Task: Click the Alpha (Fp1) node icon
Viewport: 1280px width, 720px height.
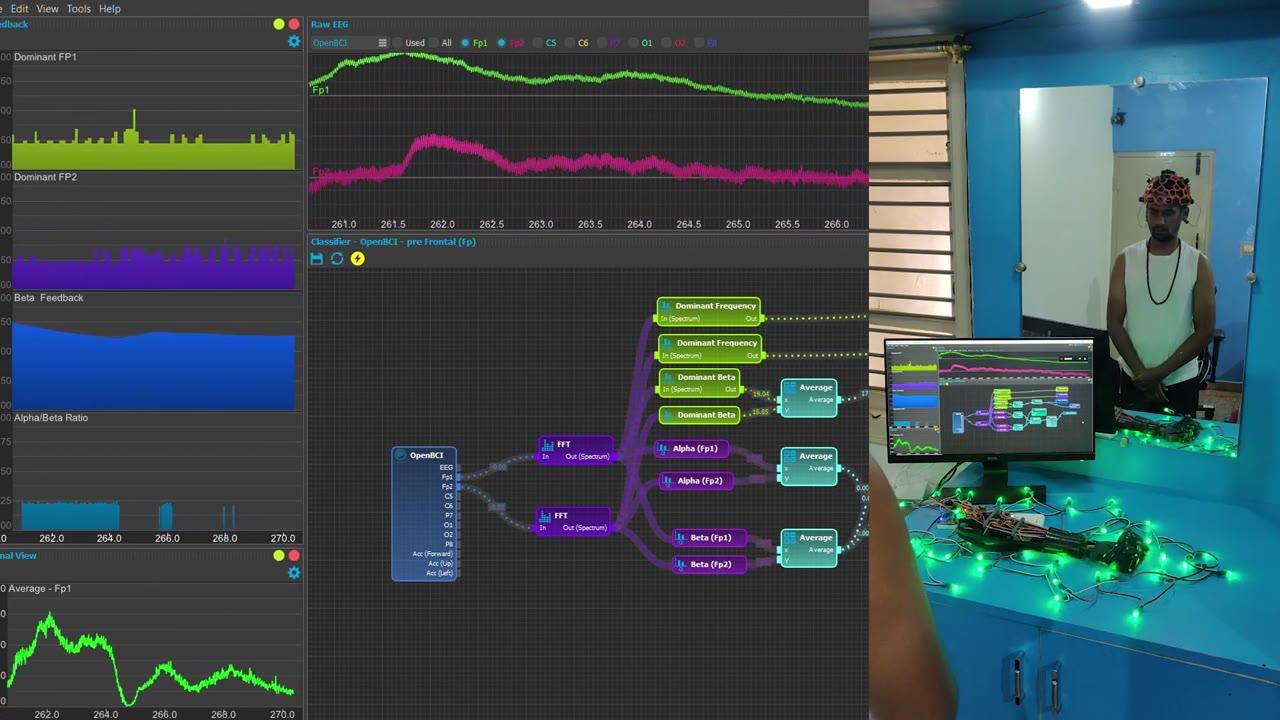Action: pos(663,449)
